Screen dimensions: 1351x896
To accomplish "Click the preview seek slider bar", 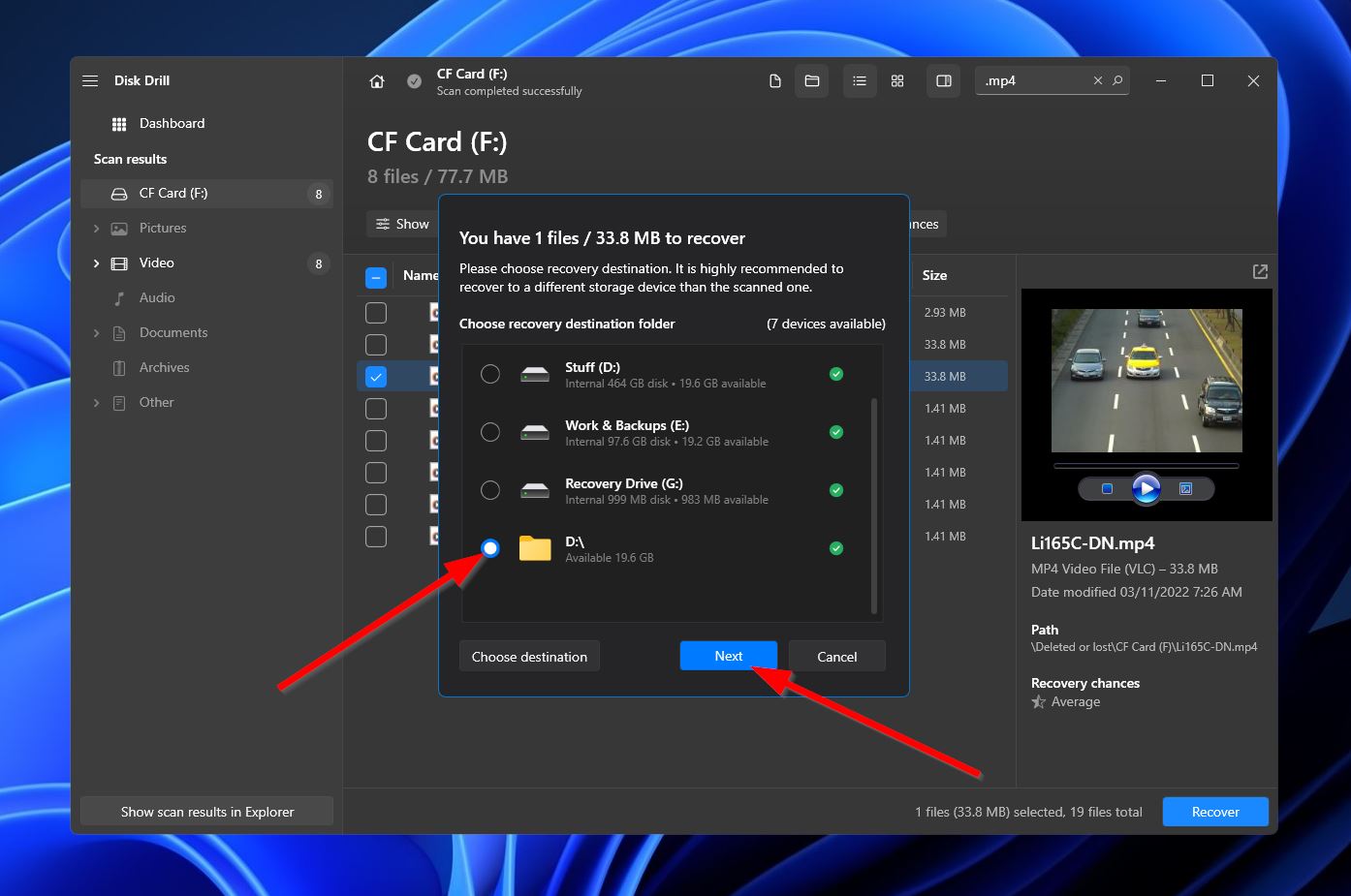I will (1146, 466).
